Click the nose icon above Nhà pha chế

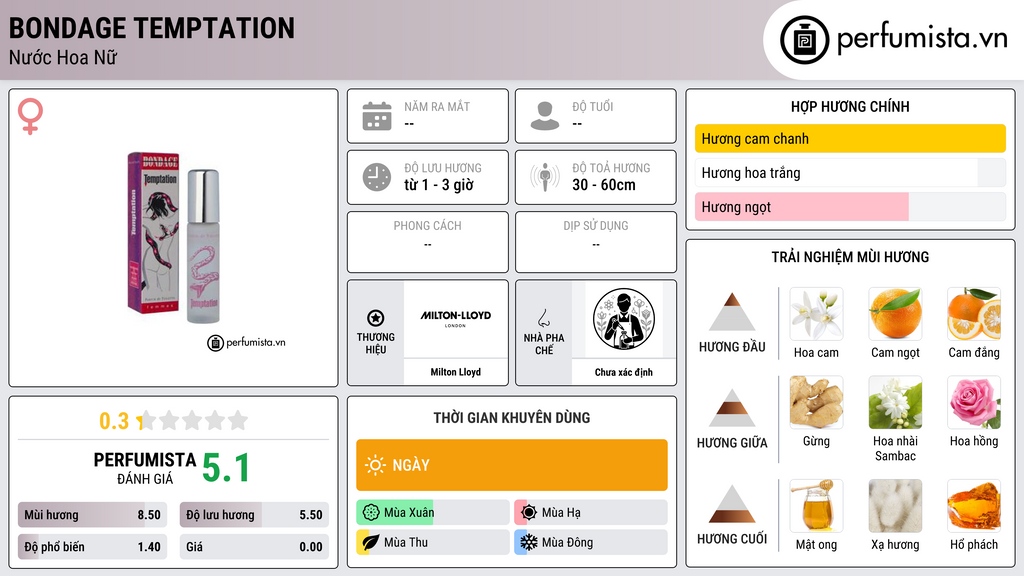click(543, 318)
